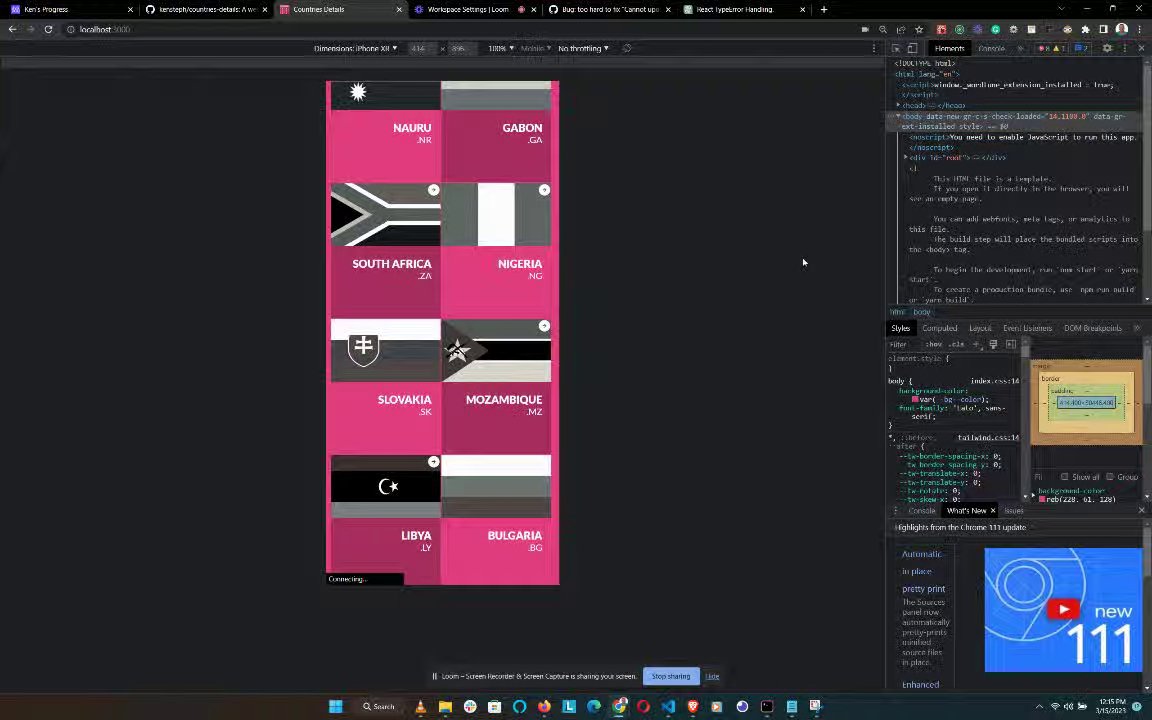
Task: Click the Stop sharing button
Action: 671,676
